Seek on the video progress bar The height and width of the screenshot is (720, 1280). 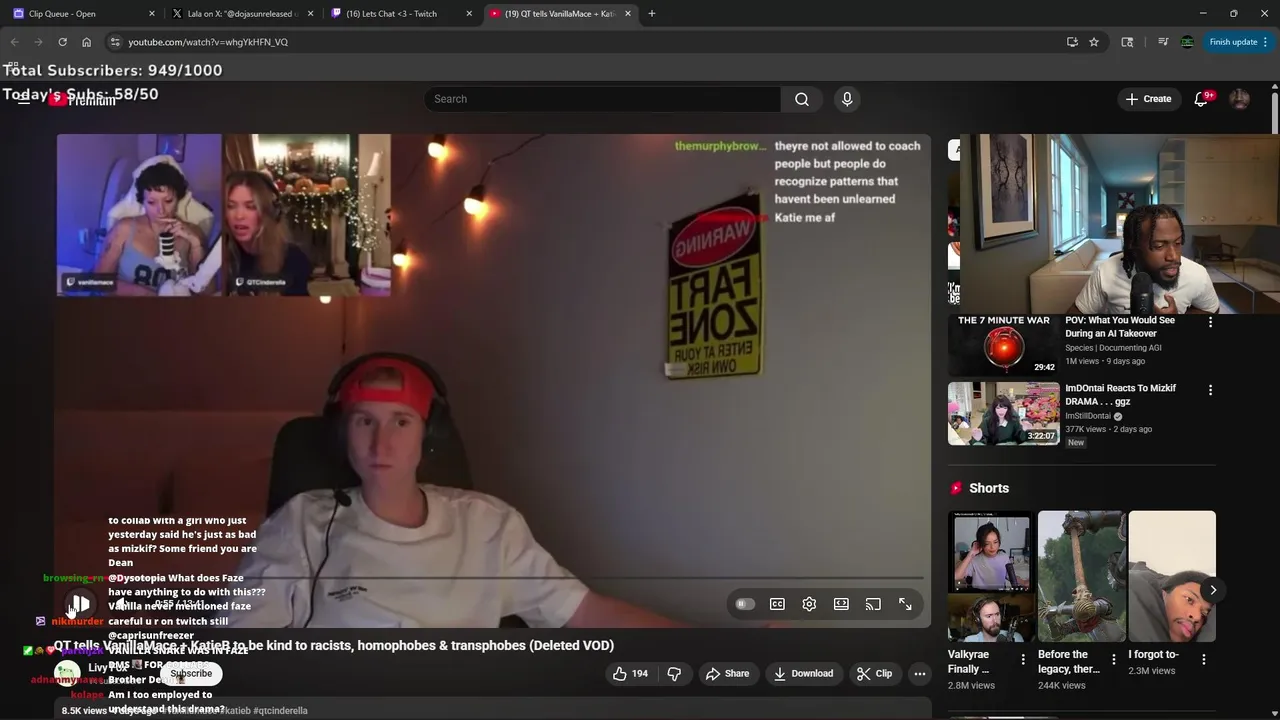(494, 578)
